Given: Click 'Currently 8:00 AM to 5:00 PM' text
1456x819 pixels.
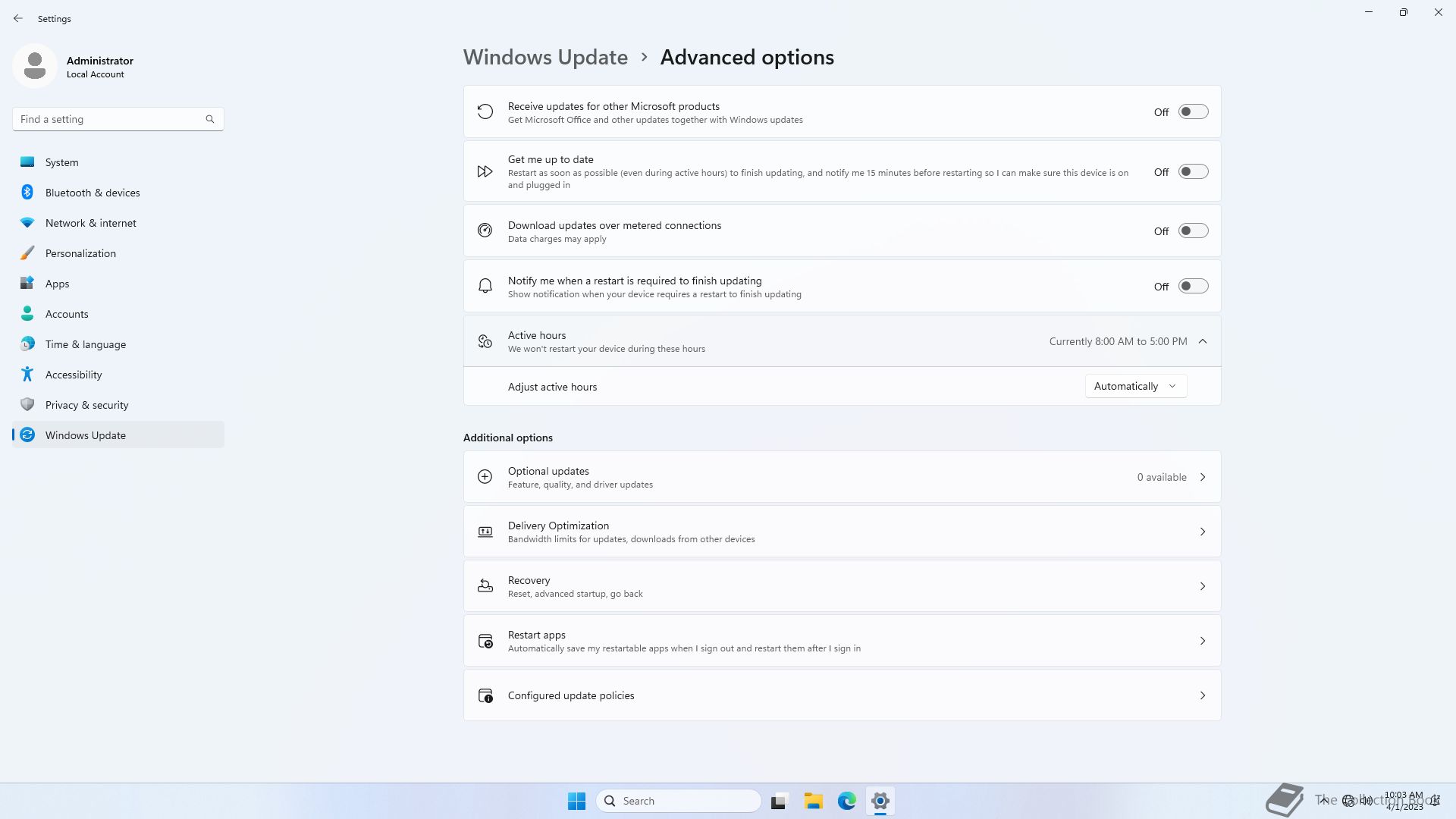Looking at the screenshot, I should [1118, 341].
